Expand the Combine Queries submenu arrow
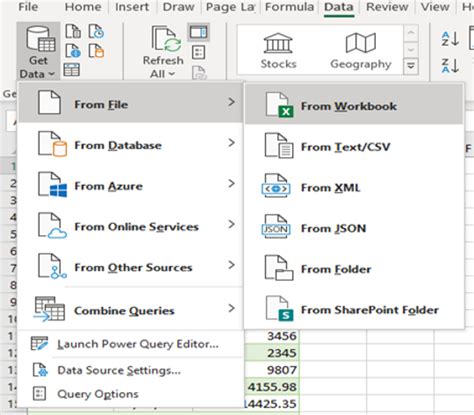Image resolution: width=474 pixels, height=415 pixels. coord(232,308)
